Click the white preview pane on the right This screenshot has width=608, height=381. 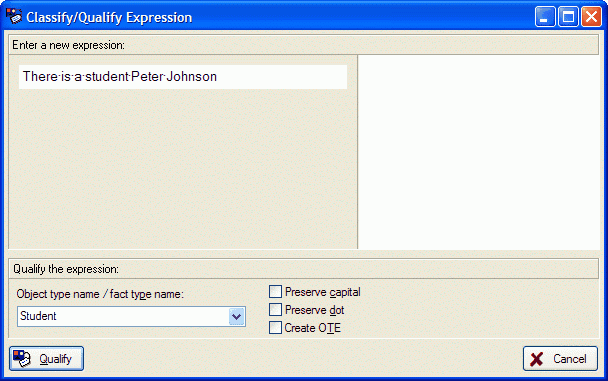click(x=479, y=152)
